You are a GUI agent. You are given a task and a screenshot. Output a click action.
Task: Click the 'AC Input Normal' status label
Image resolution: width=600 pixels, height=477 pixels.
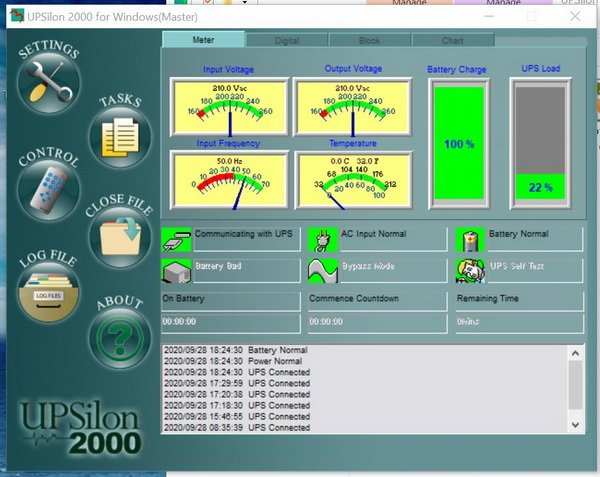(374, 234)
